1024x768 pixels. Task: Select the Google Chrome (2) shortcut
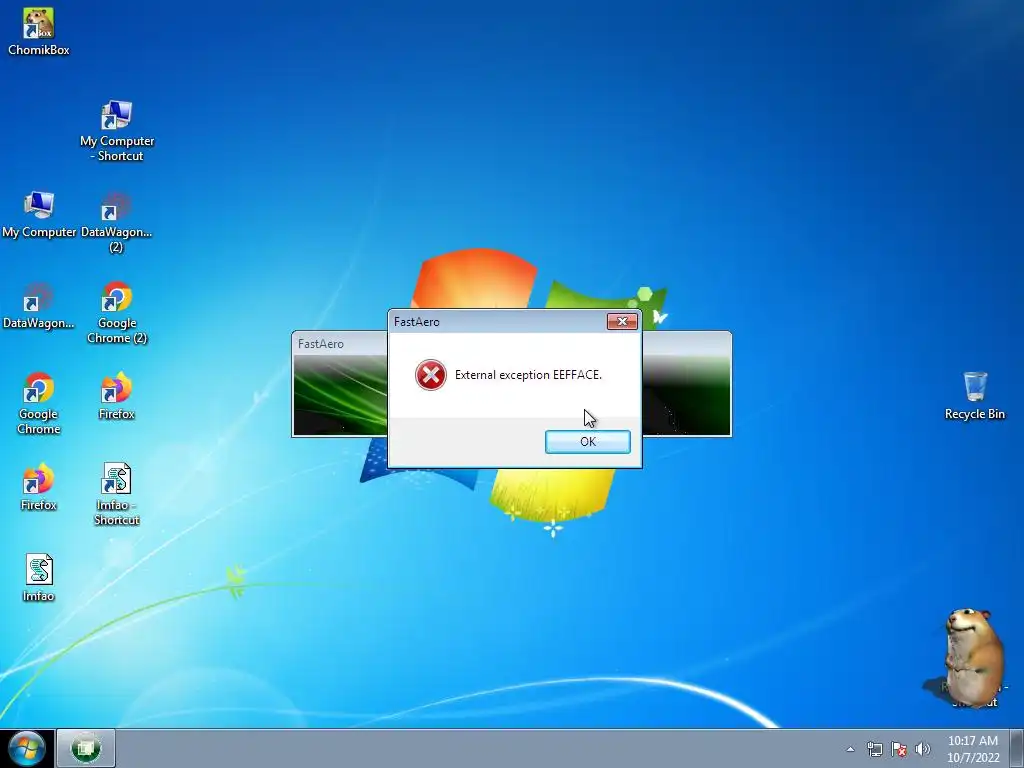pyautogui.click(x=117, y=312)
